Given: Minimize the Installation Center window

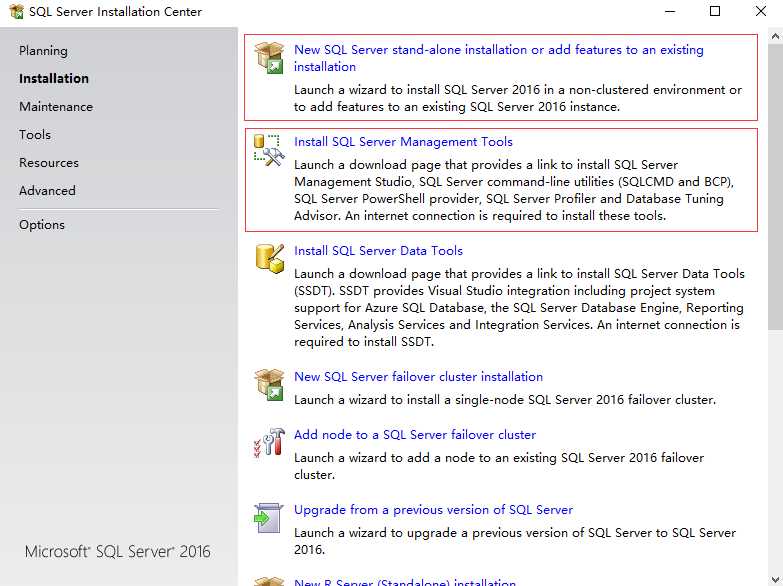Looking at the screenshot, I should (670, 11).
